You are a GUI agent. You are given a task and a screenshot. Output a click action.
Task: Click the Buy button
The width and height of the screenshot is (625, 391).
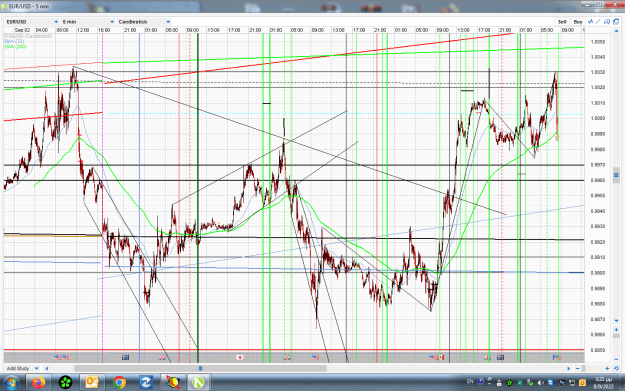coord(578,22)
